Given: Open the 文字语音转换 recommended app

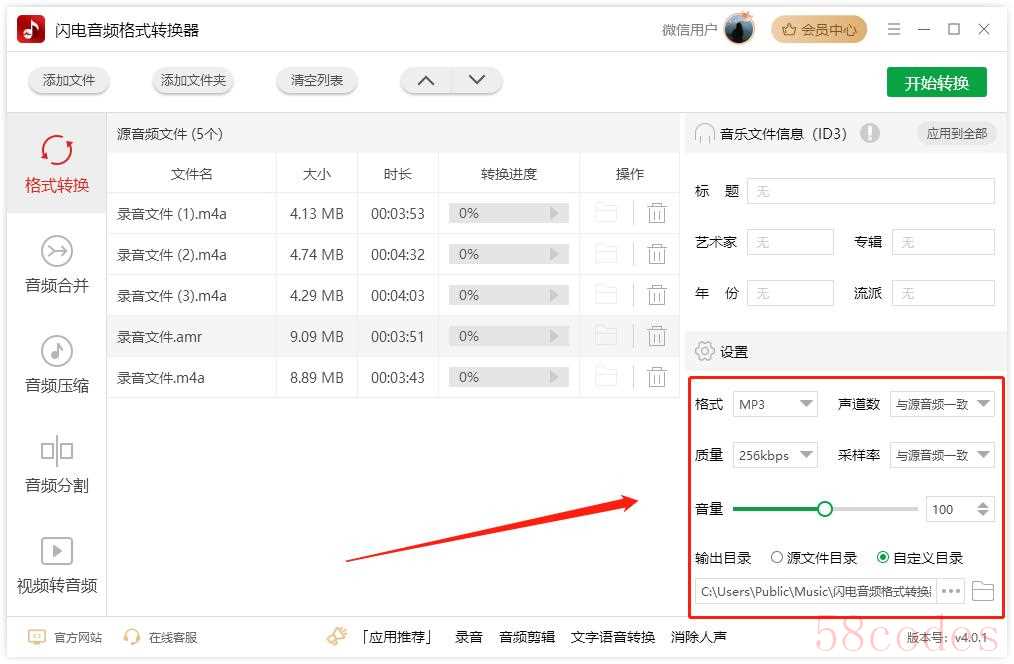Looking at the screenshot, I should click(612, 637).
